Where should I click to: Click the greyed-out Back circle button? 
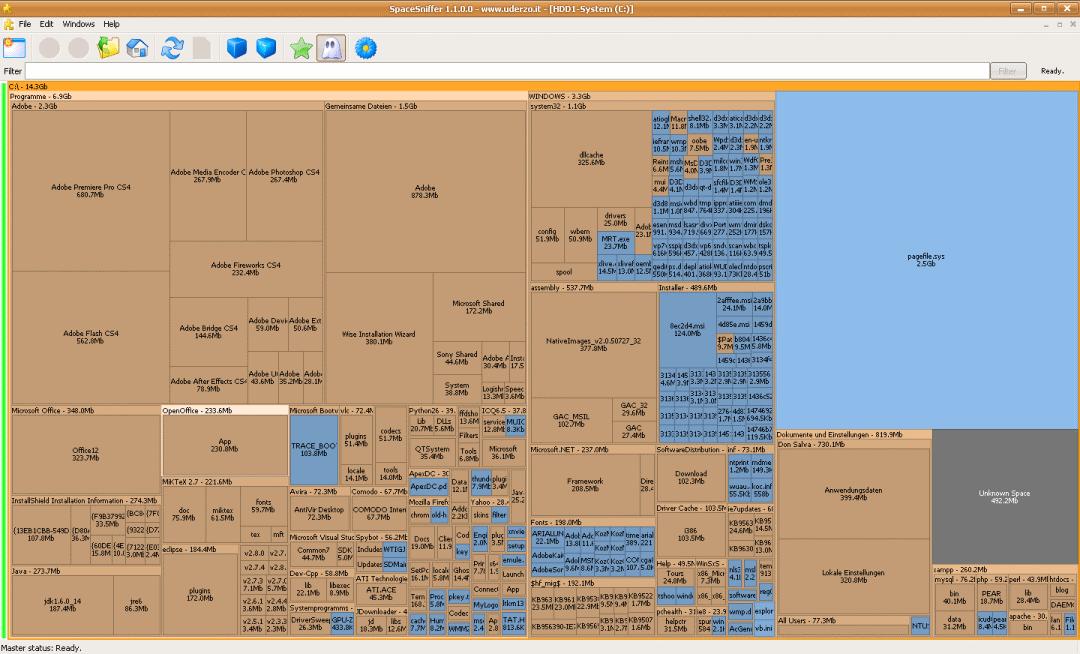(49, 47)
